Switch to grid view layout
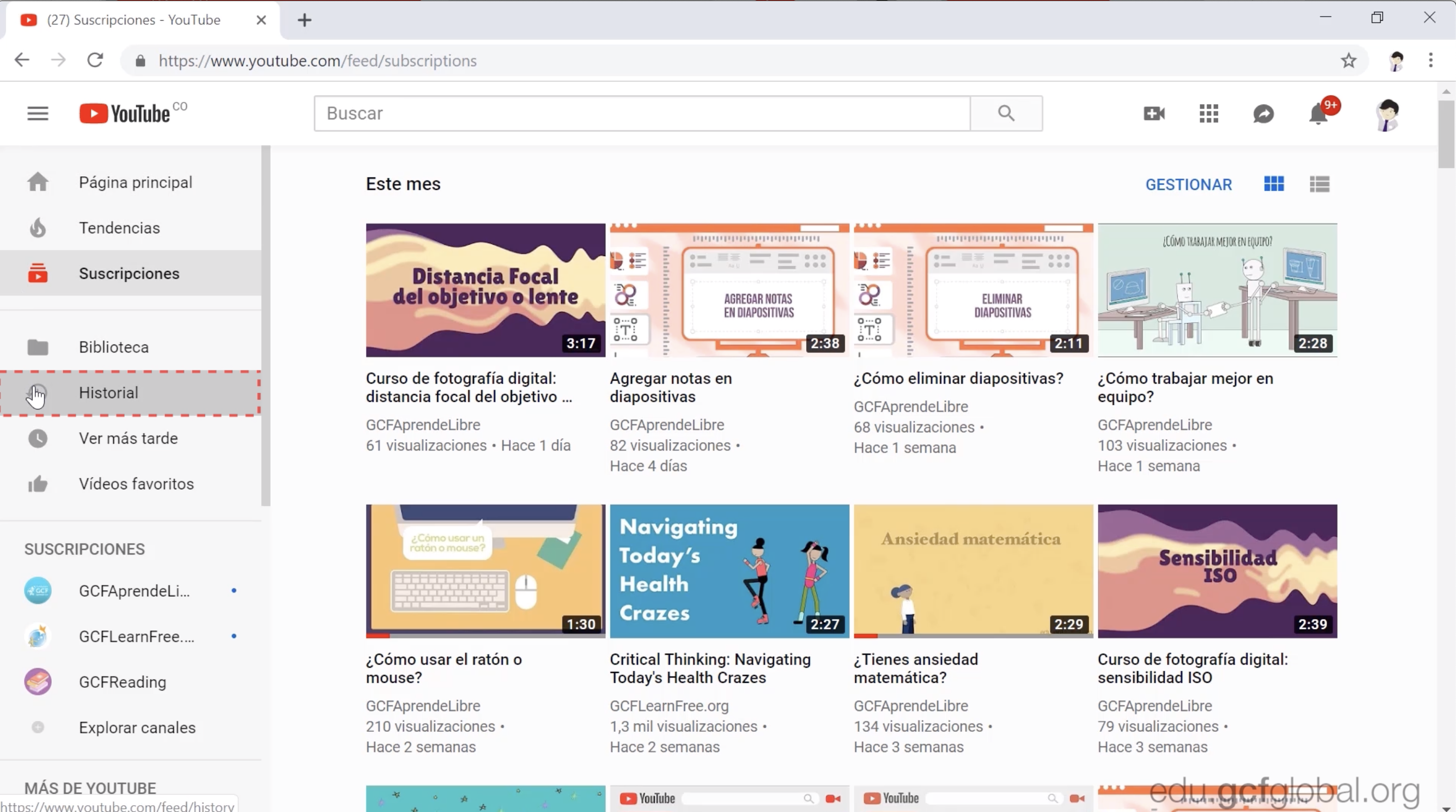The width and height of the screenshot is (1456, 812). 1274,184
